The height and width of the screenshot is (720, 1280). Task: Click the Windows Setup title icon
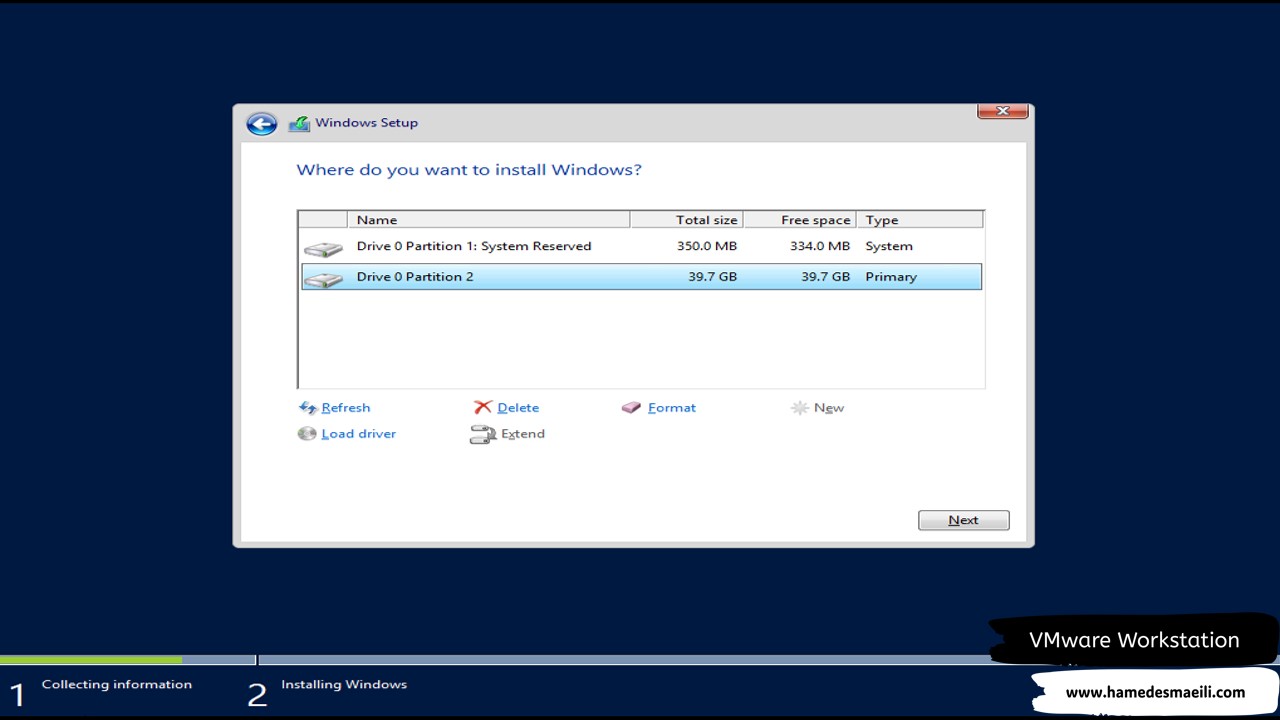tap(299, 124)
